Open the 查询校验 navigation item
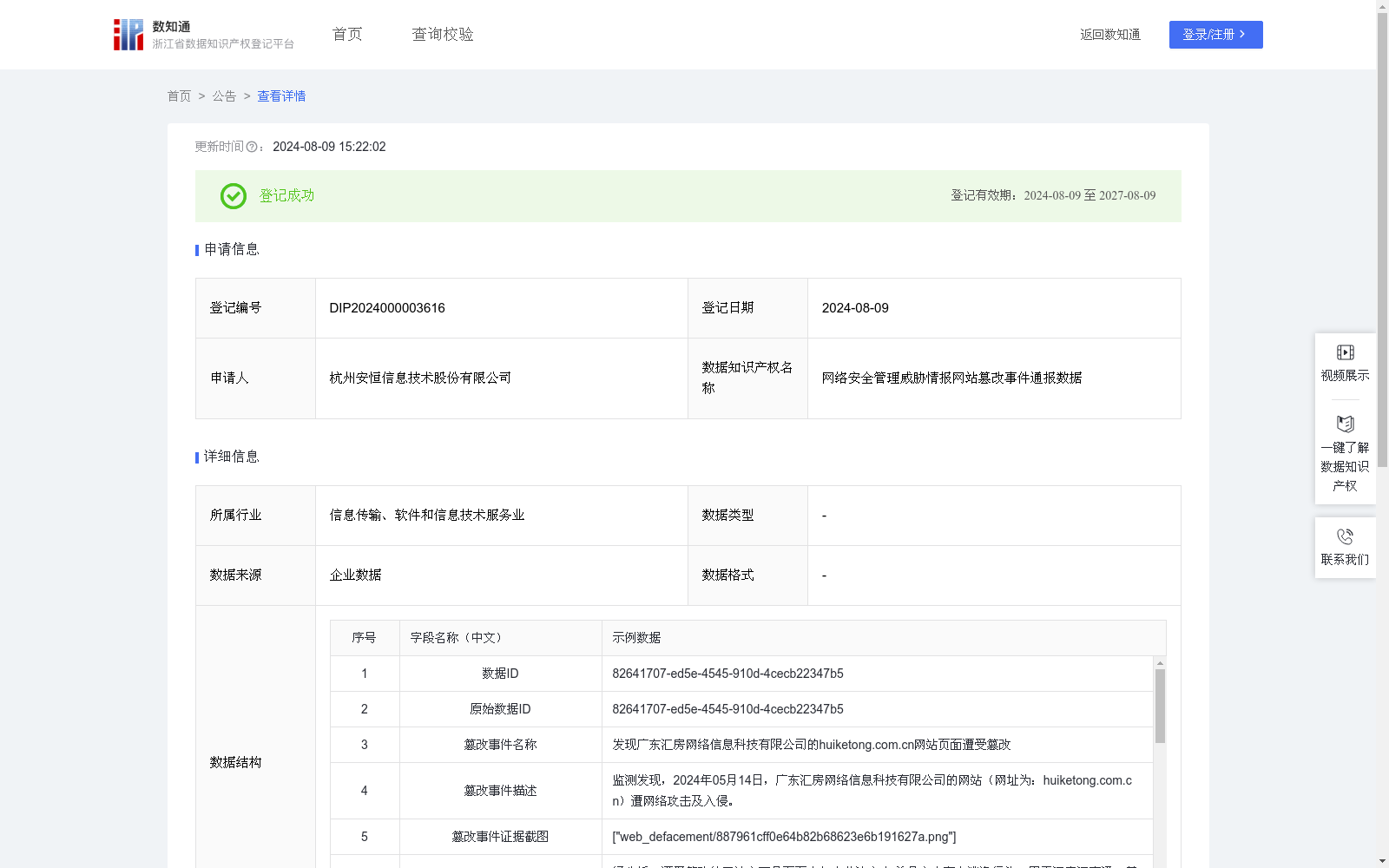This screenshot has width=1389, height=868. point(443,35)
